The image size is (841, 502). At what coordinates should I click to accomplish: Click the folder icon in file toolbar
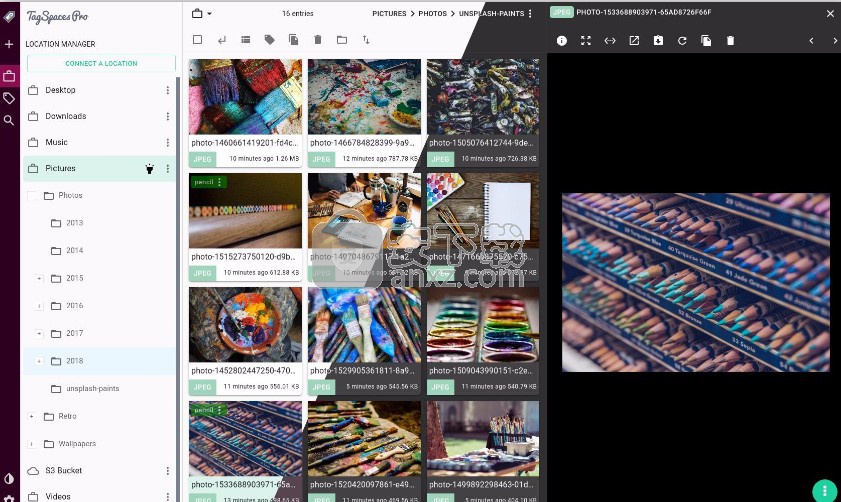pyautogui.click(x=342, y=40)
